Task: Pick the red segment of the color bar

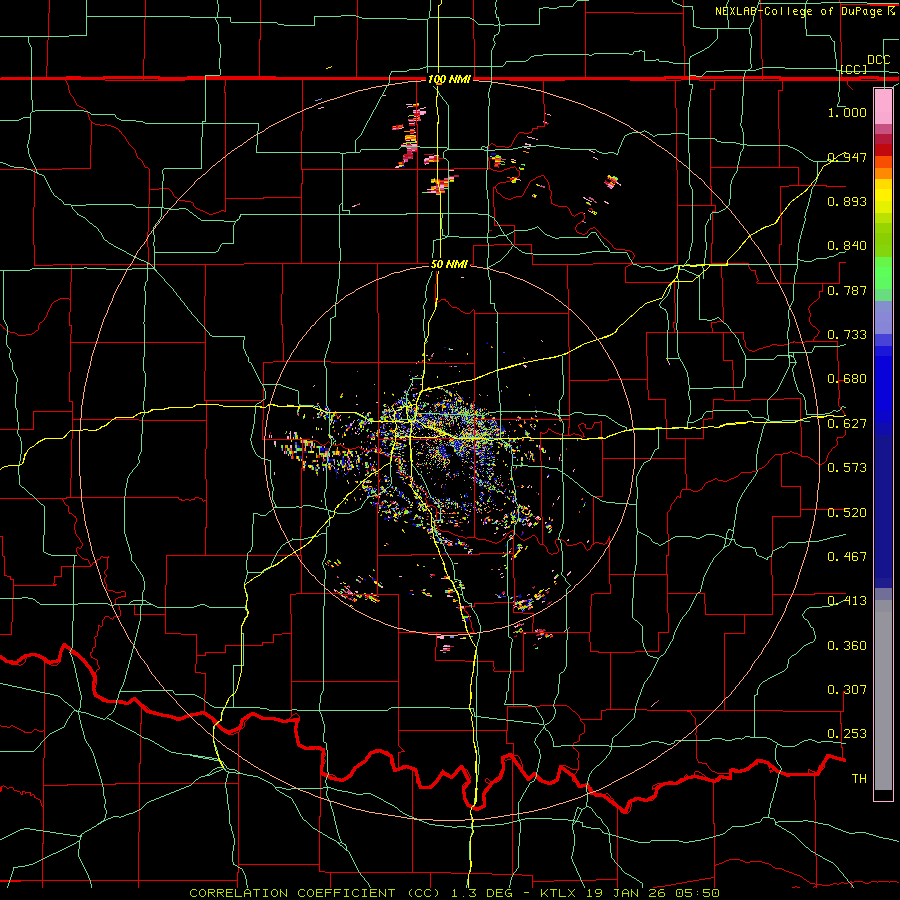Action: (x=883, y=149)
